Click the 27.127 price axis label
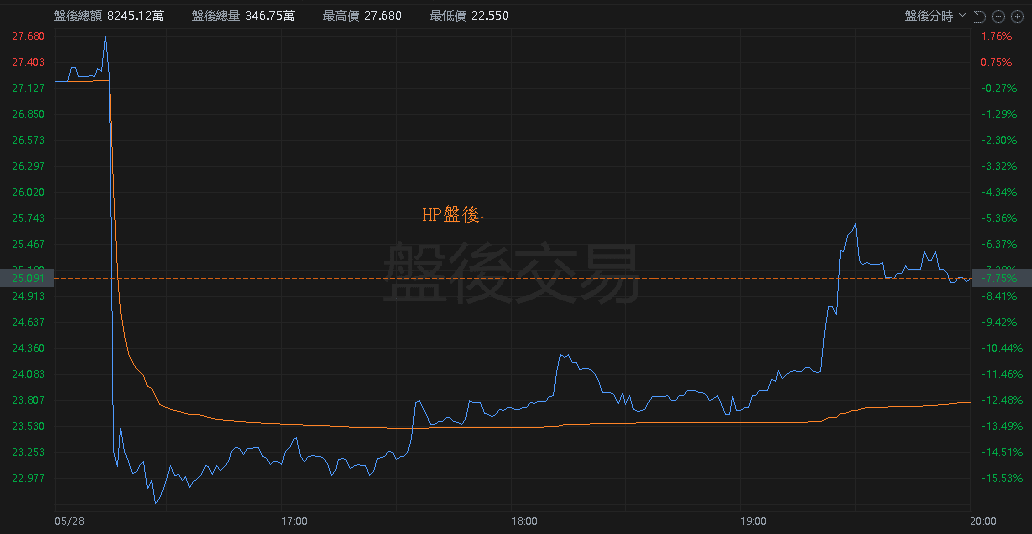1032x534 pixels. [x=28, y=88]
